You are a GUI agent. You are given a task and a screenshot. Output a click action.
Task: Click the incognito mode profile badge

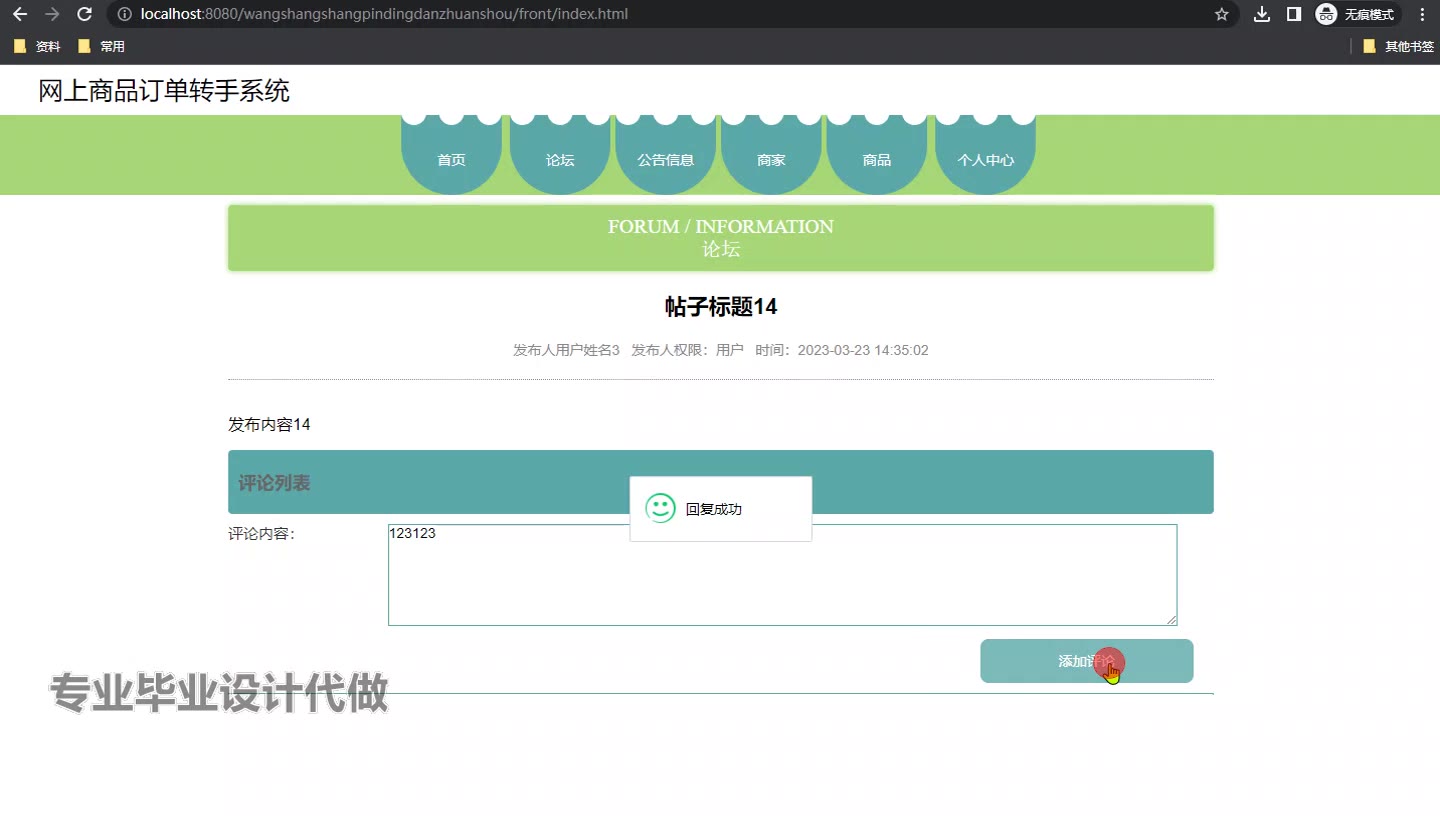click(x=1357, y=14)
